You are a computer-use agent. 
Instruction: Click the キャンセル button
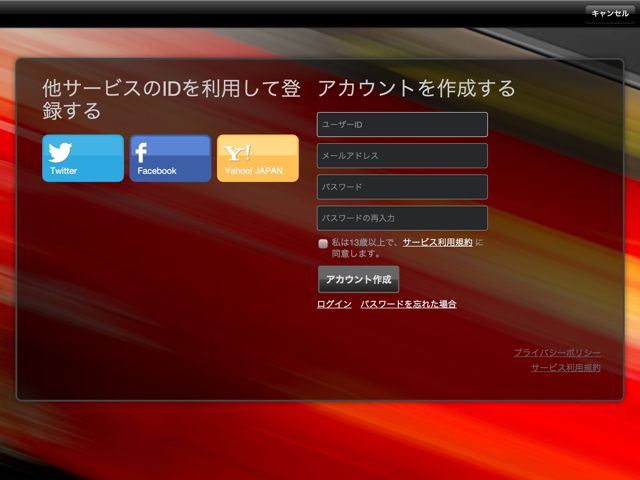[x=610, y=13]
